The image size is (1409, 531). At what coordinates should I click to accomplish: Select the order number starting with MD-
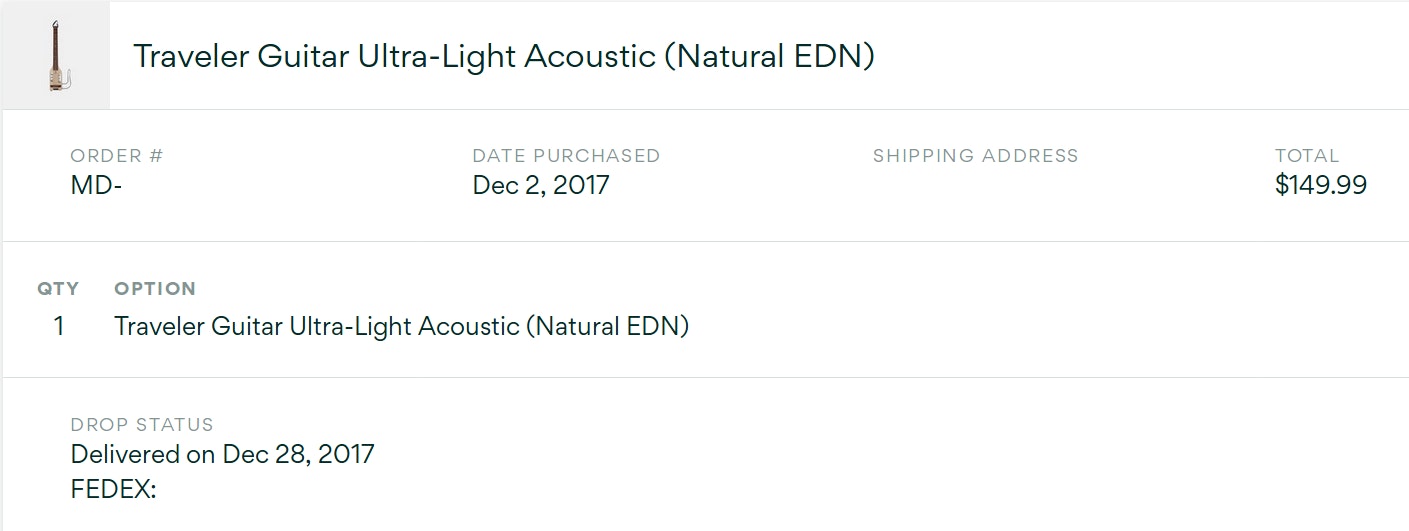[96, 185]
